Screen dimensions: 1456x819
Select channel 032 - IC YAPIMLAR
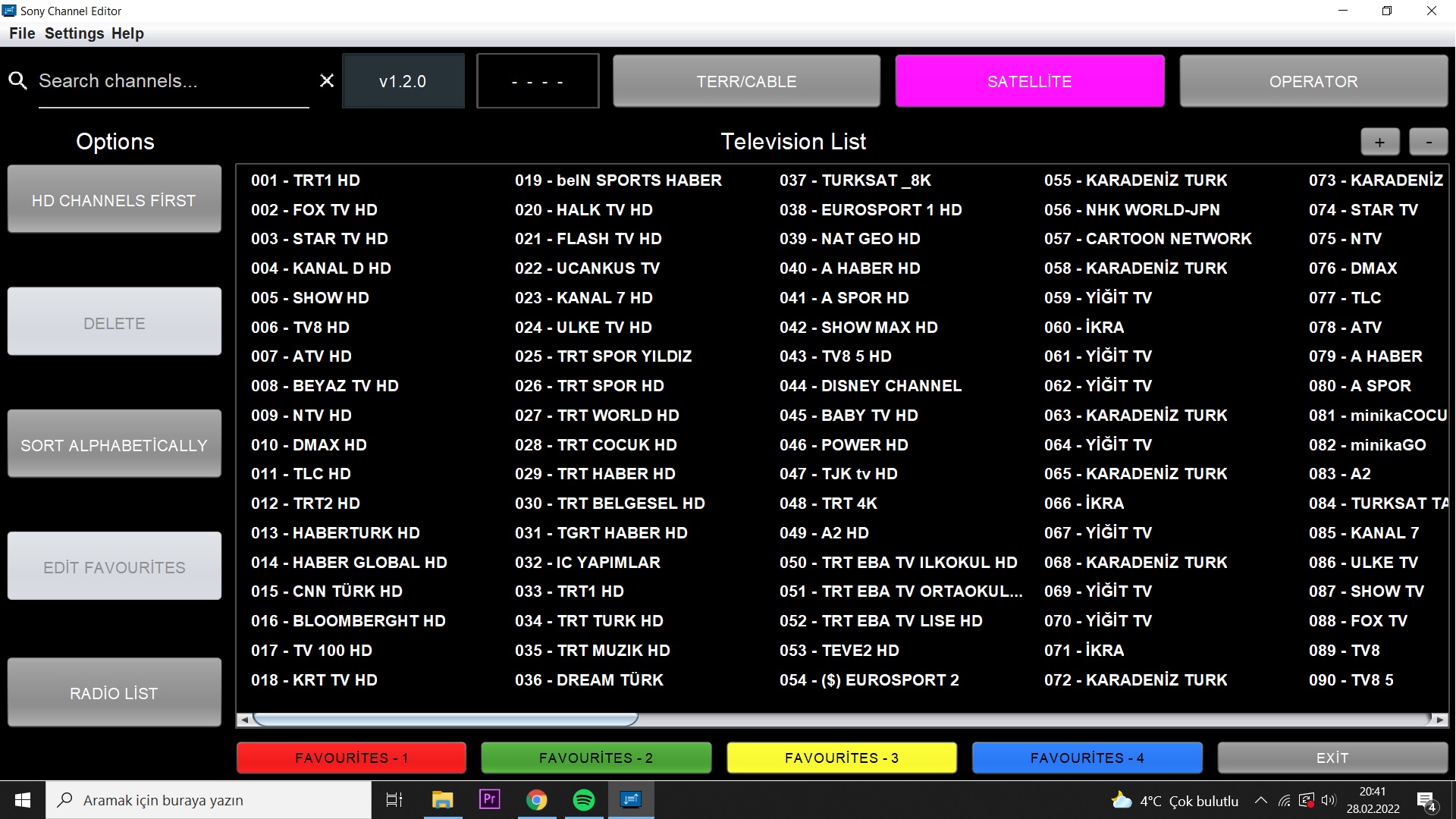[588, 563]
